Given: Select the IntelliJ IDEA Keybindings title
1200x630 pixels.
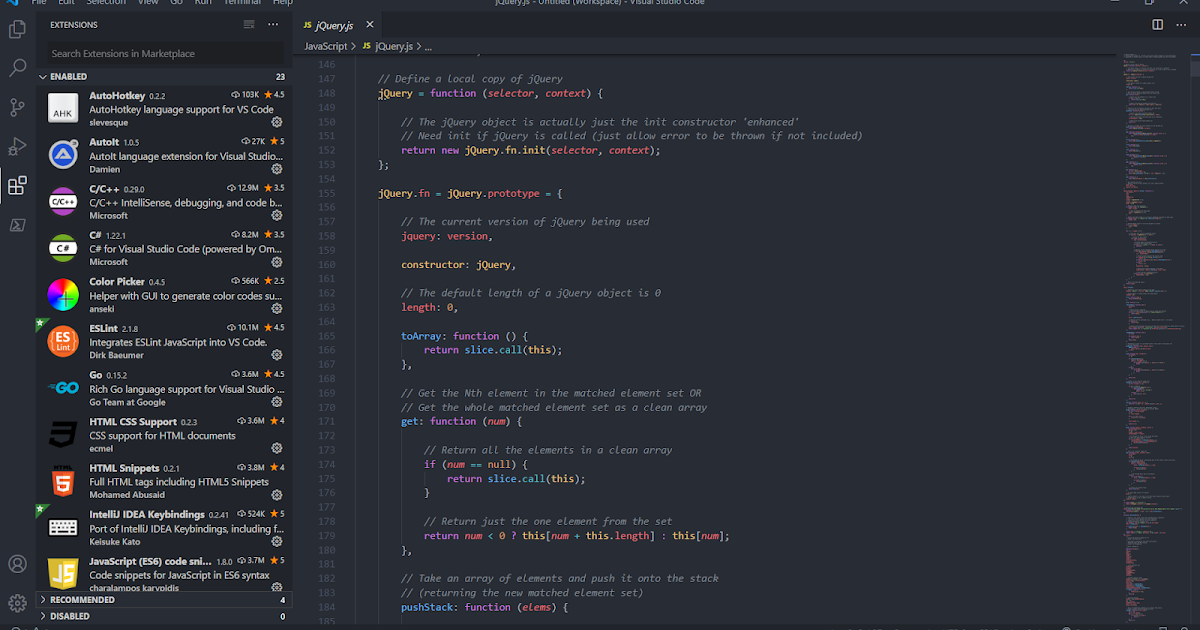Looking at the screenshot, I should pos(147,514).
